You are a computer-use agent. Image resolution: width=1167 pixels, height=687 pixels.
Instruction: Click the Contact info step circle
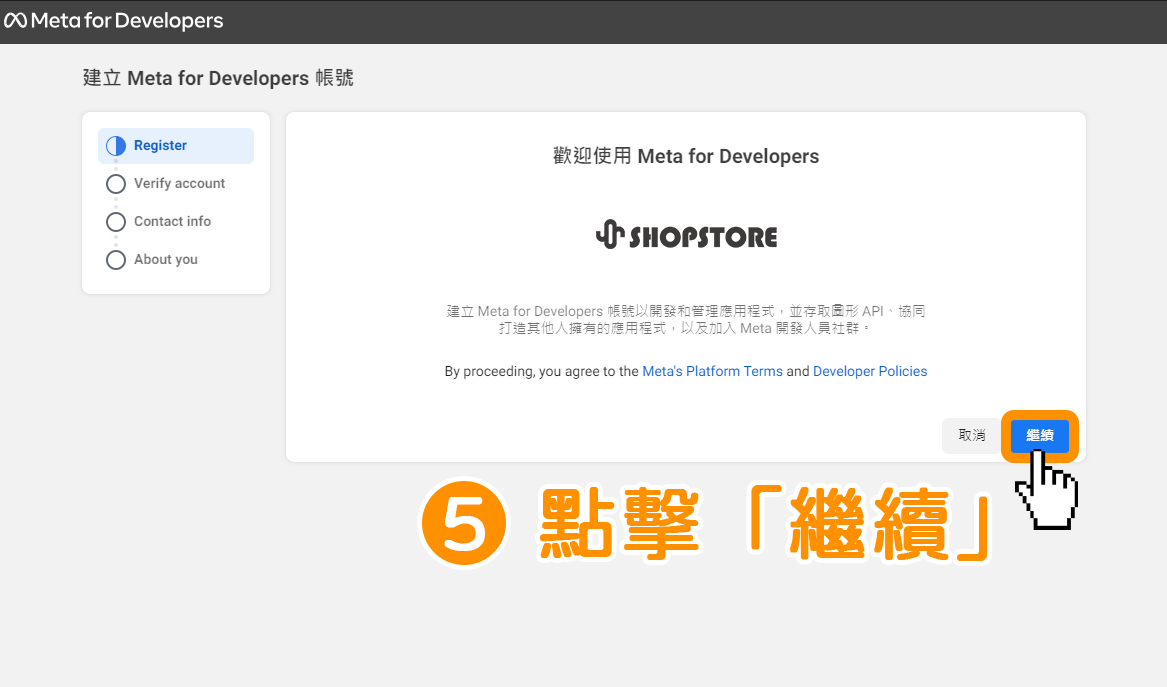click(x=115, y=222)
